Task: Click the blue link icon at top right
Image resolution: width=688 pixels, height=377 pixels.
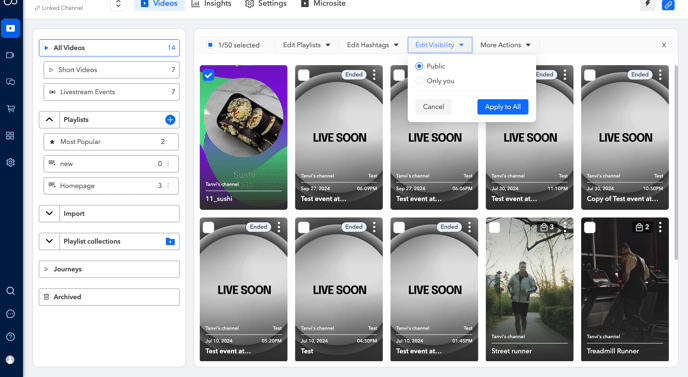Action: [x=668, y=5]
